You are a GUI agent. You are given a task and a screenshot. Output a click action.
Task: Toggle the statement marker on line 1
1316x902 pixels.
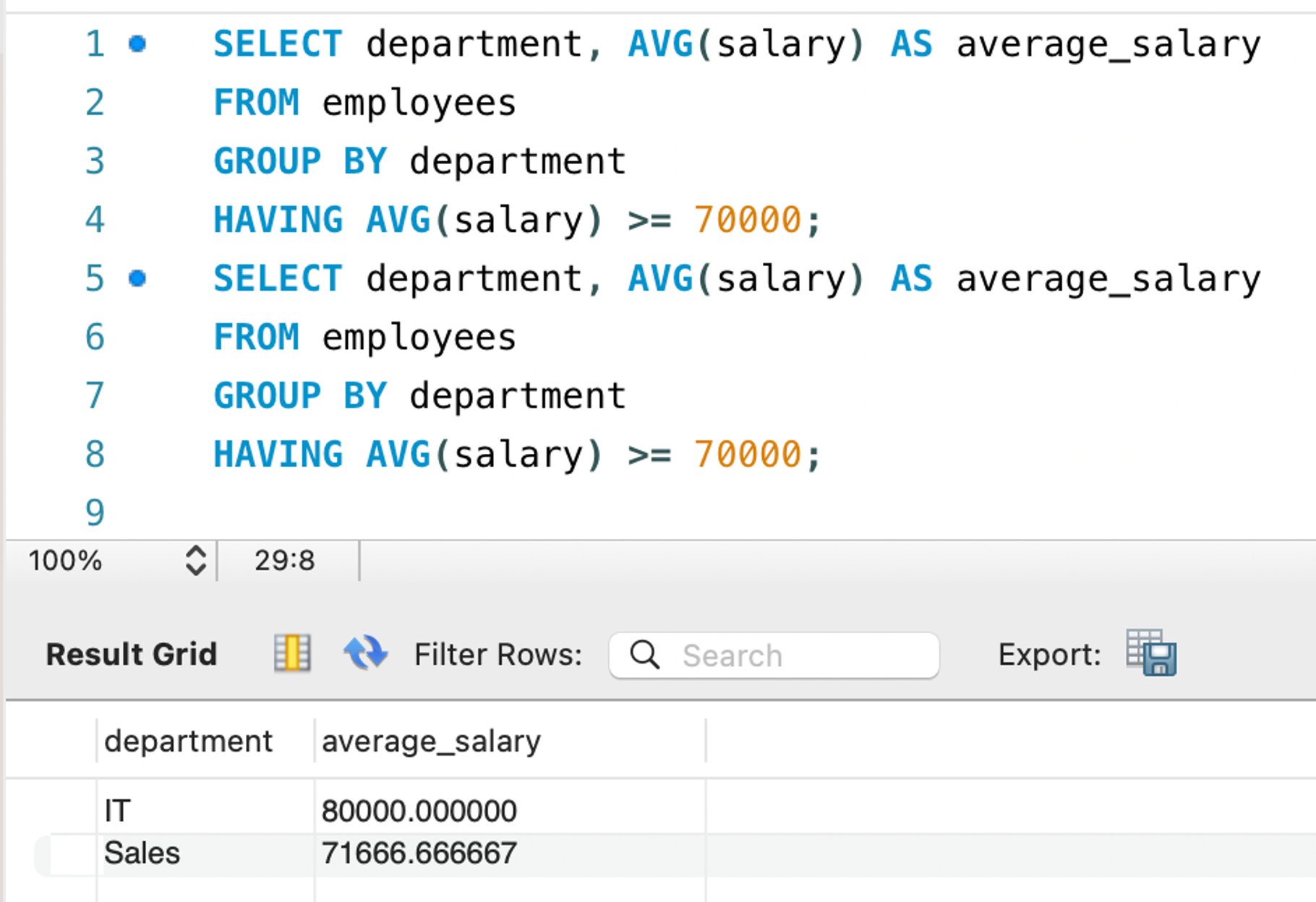137,44
